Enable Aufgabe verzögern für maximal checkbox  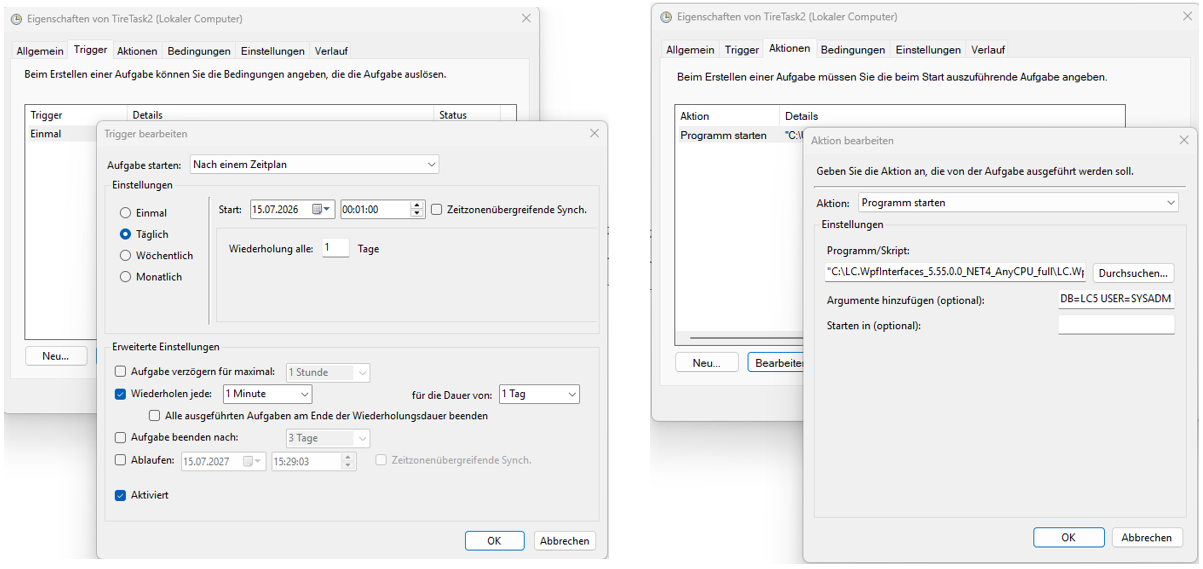click(121, 371)
